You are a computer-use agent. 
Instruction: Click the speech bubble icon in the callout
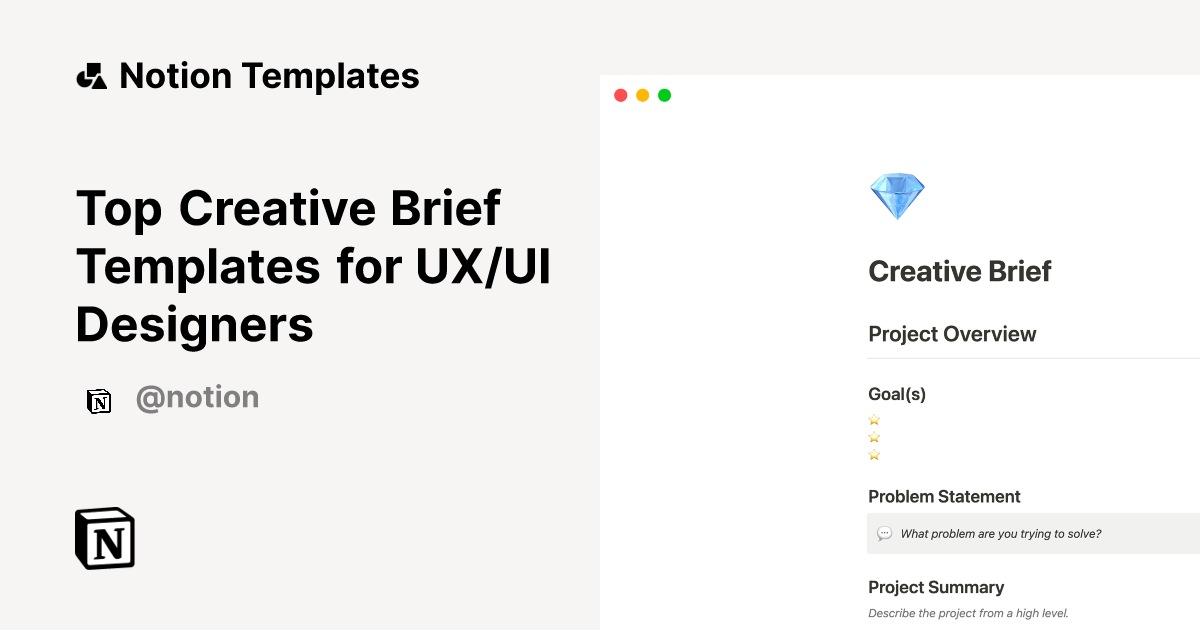coord(885,533)
